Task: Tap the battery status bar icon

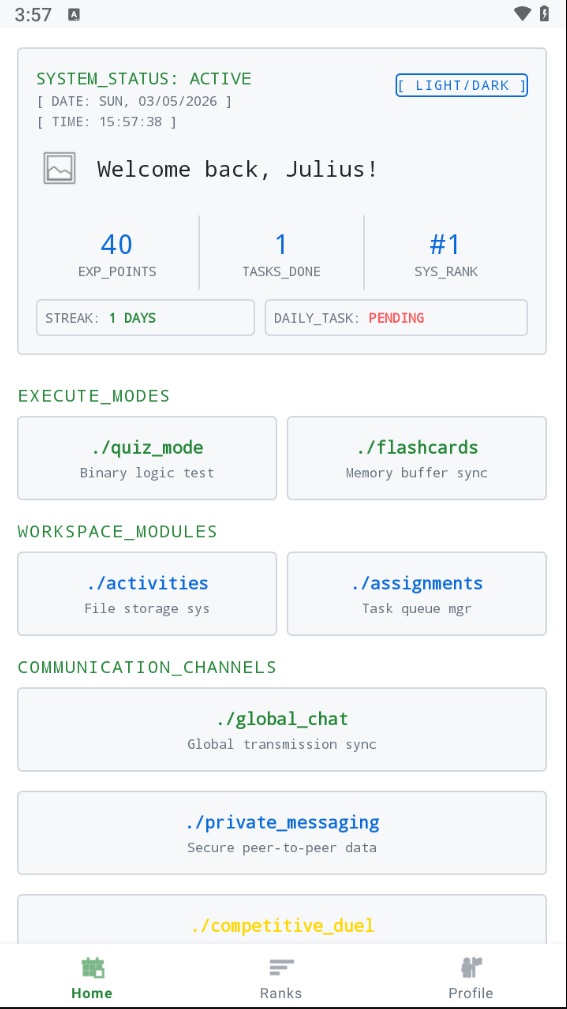Action: click(x=544, y=14)
